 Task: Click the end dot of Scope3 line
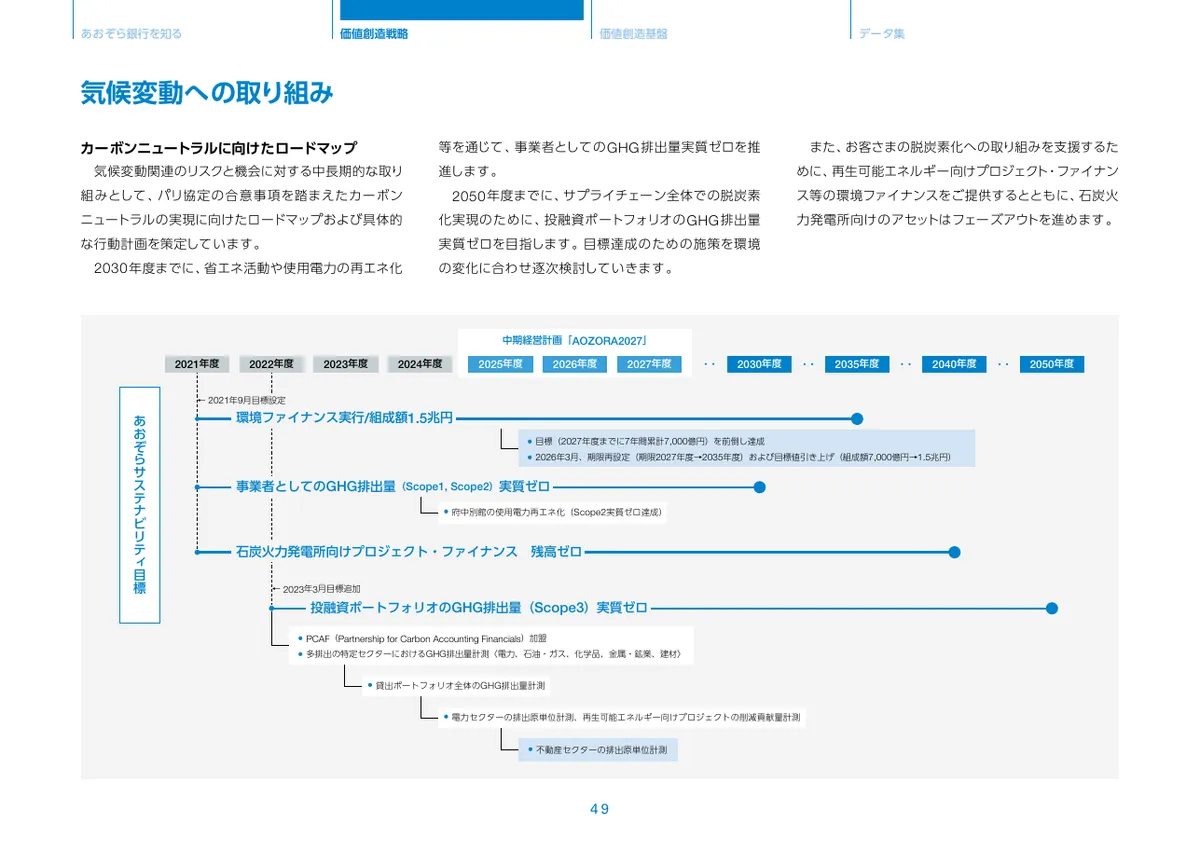[x=1051, y=608]
